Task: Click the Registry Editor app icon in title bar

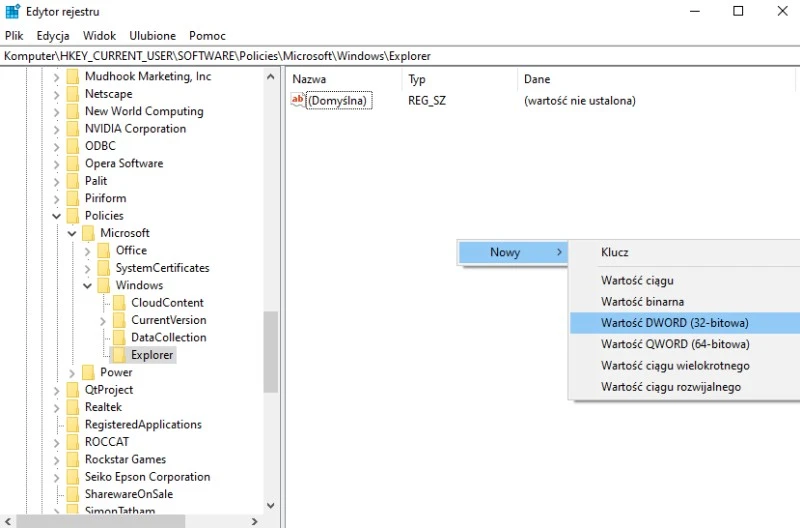Action: [12, 11]
